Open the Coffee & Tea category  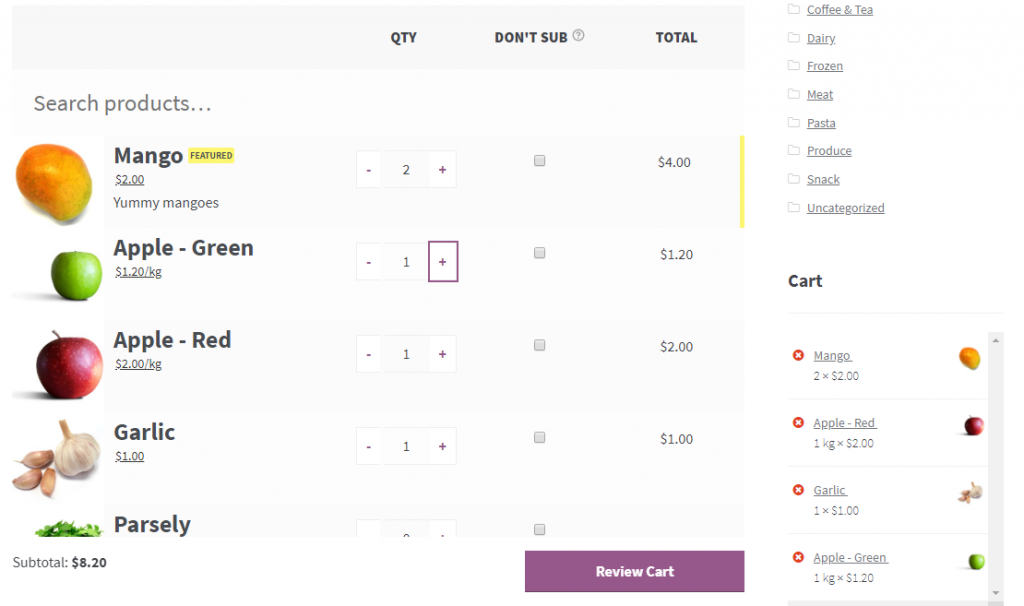click(840, 10)
